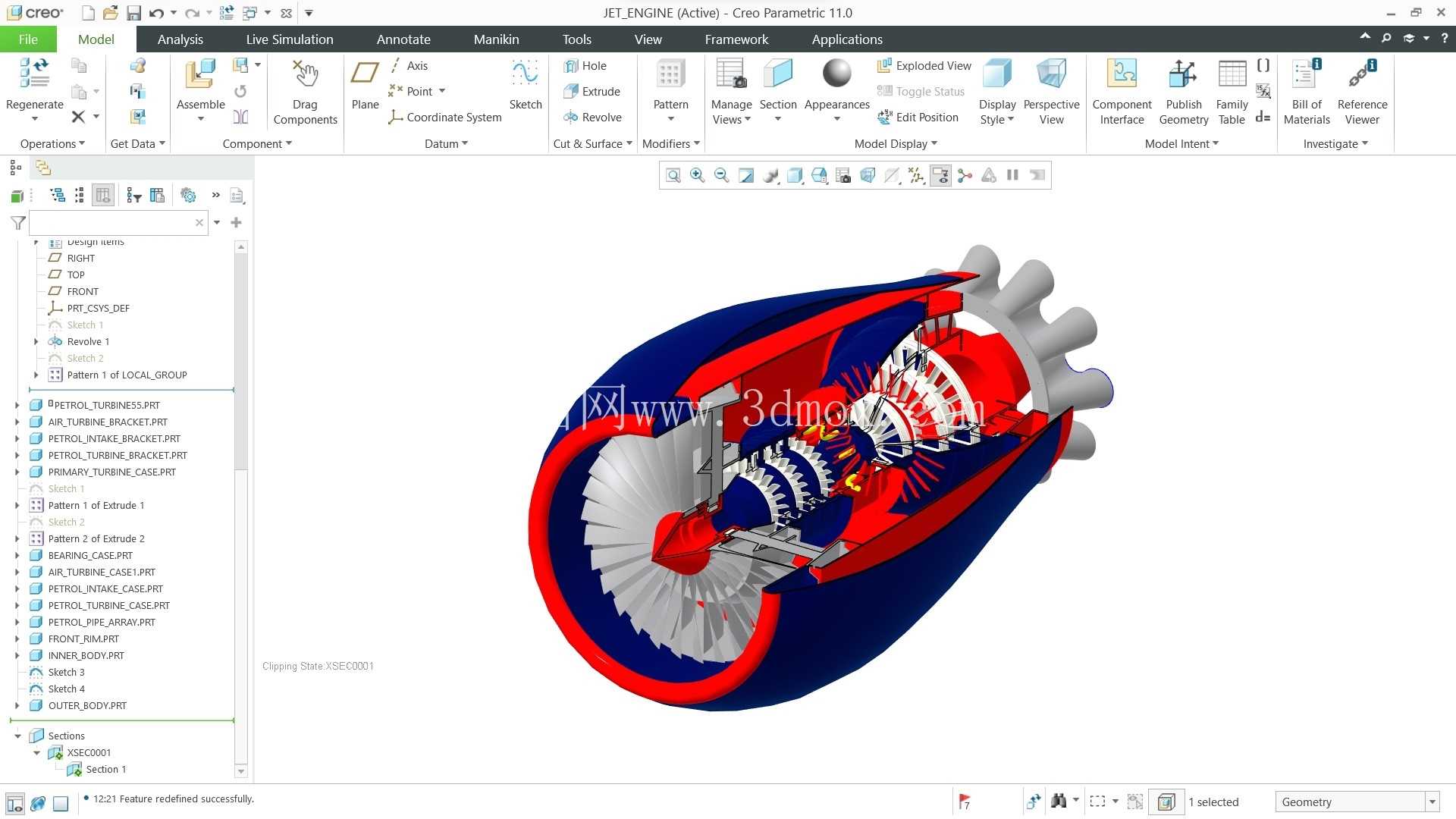This screenshot has width=1456, height=819.
Task: Select XSEC0001 in the Sections tree
Action: click(x=89, y=753)
